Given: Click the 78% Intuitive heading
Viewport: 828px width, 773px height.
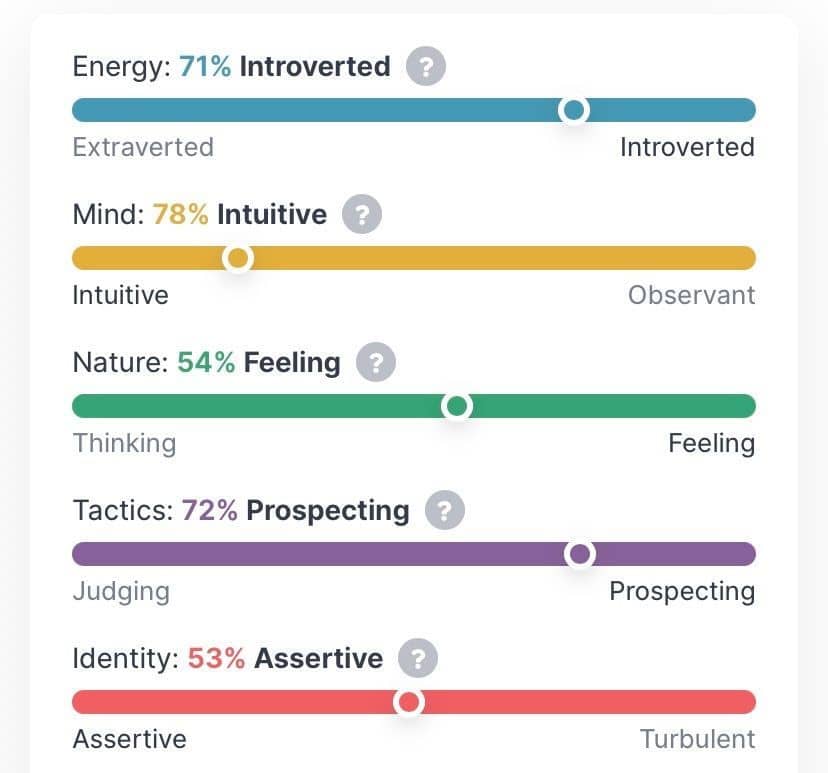Looking at the screenshot, I should click(240, 214).
